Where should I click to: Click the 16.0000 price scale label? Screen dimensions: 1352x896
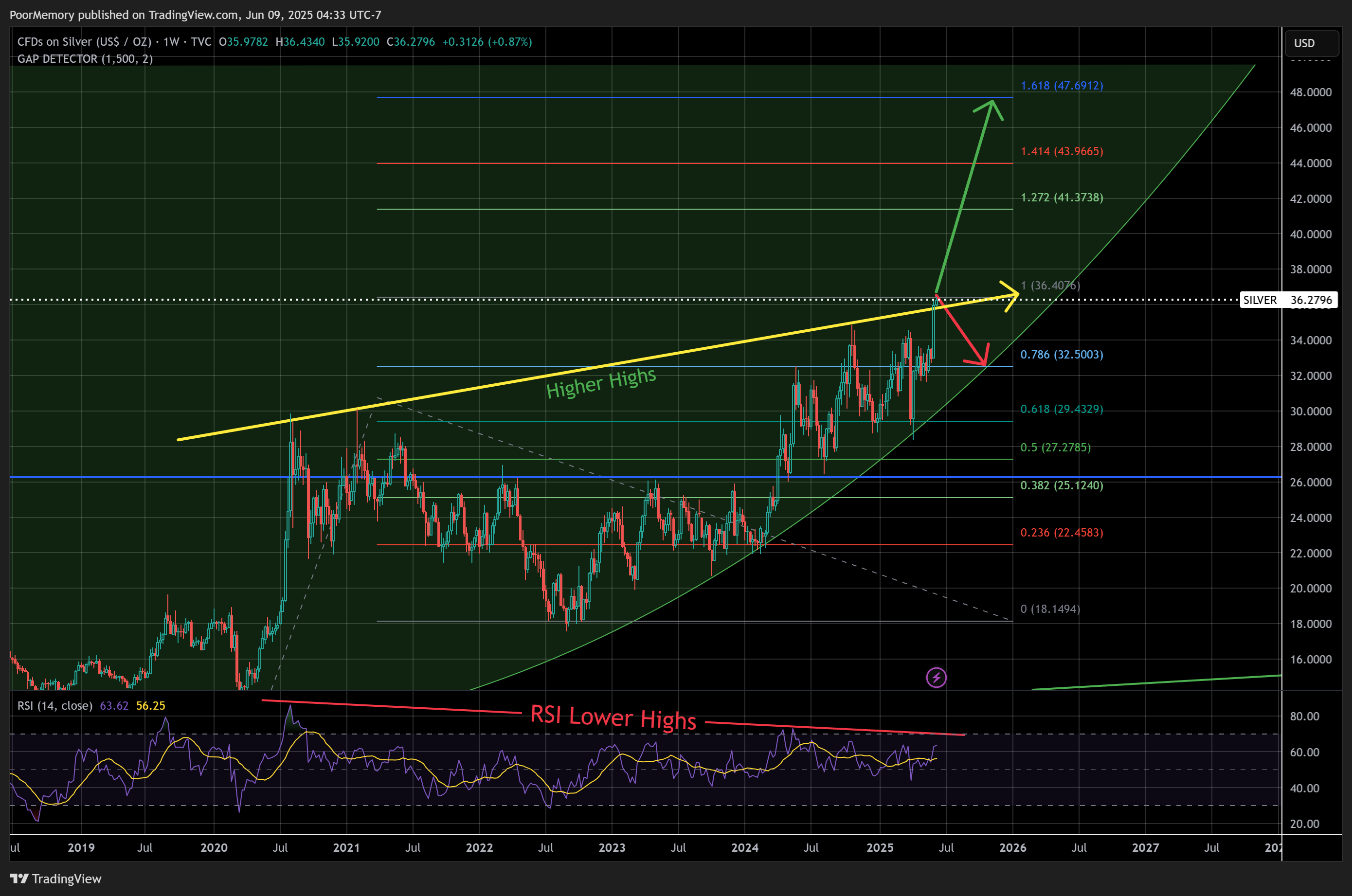click(1311, 660)
